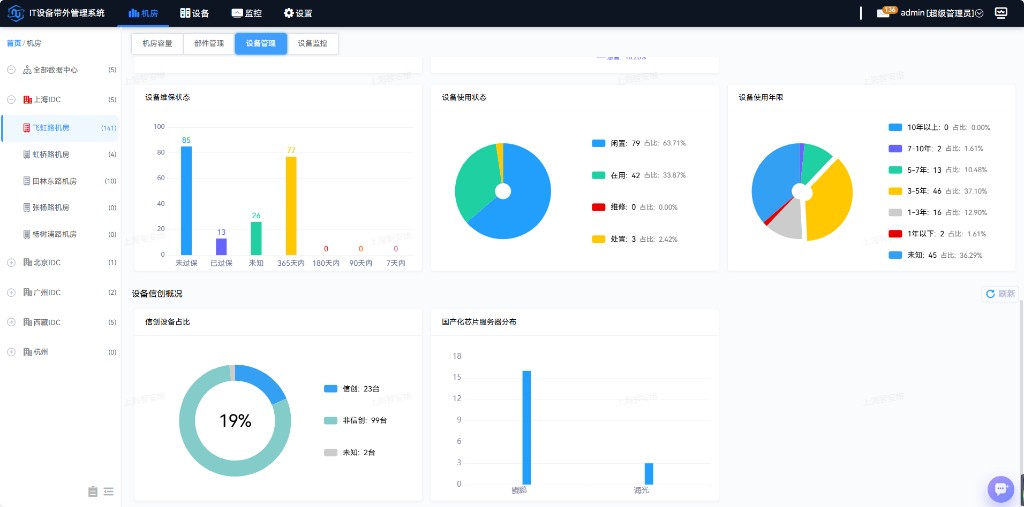Expand the admin [超级管理员] user dropdown
This screenshot has width=1024, height=507.
[942, 13]
